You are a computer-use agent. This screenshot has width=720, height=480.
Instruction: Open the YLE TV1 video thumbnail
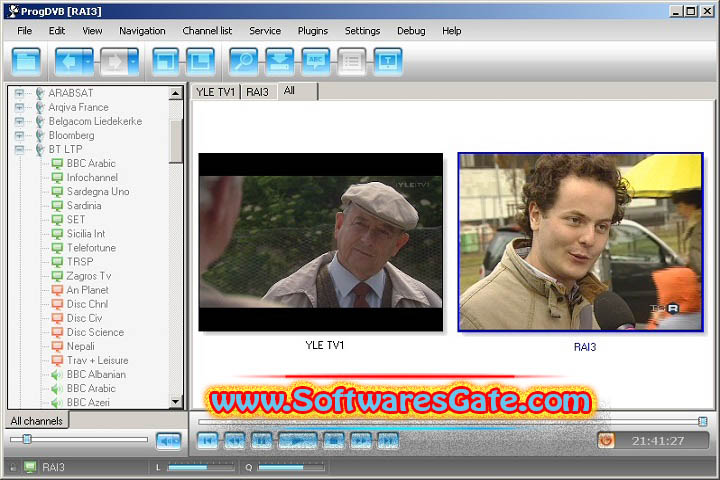coord(321,242)
